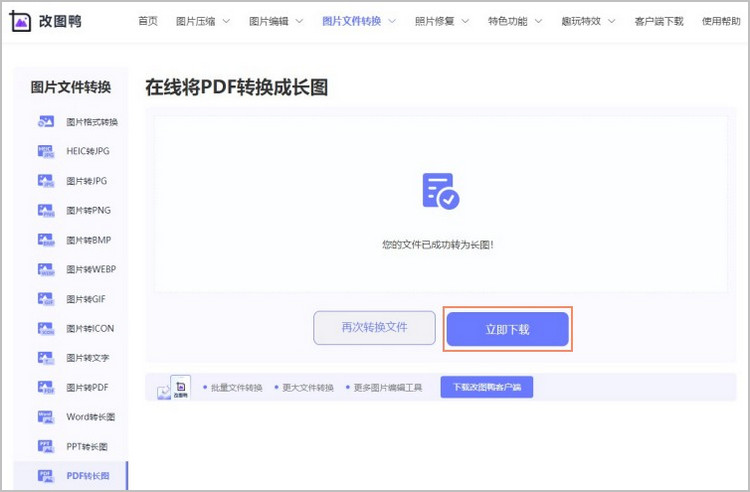
Task: Expand the 图片压缩 dropdown menu
Action: 202,21
